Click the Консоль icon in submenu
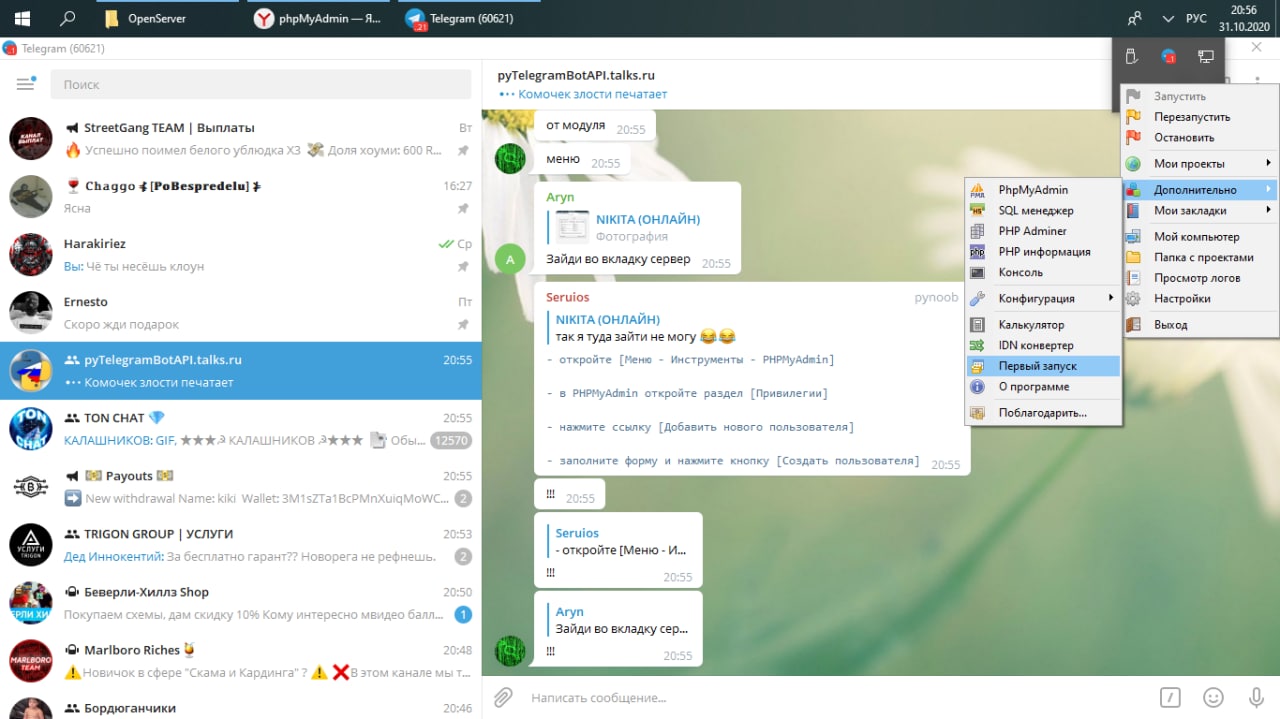 click(978, 272)
